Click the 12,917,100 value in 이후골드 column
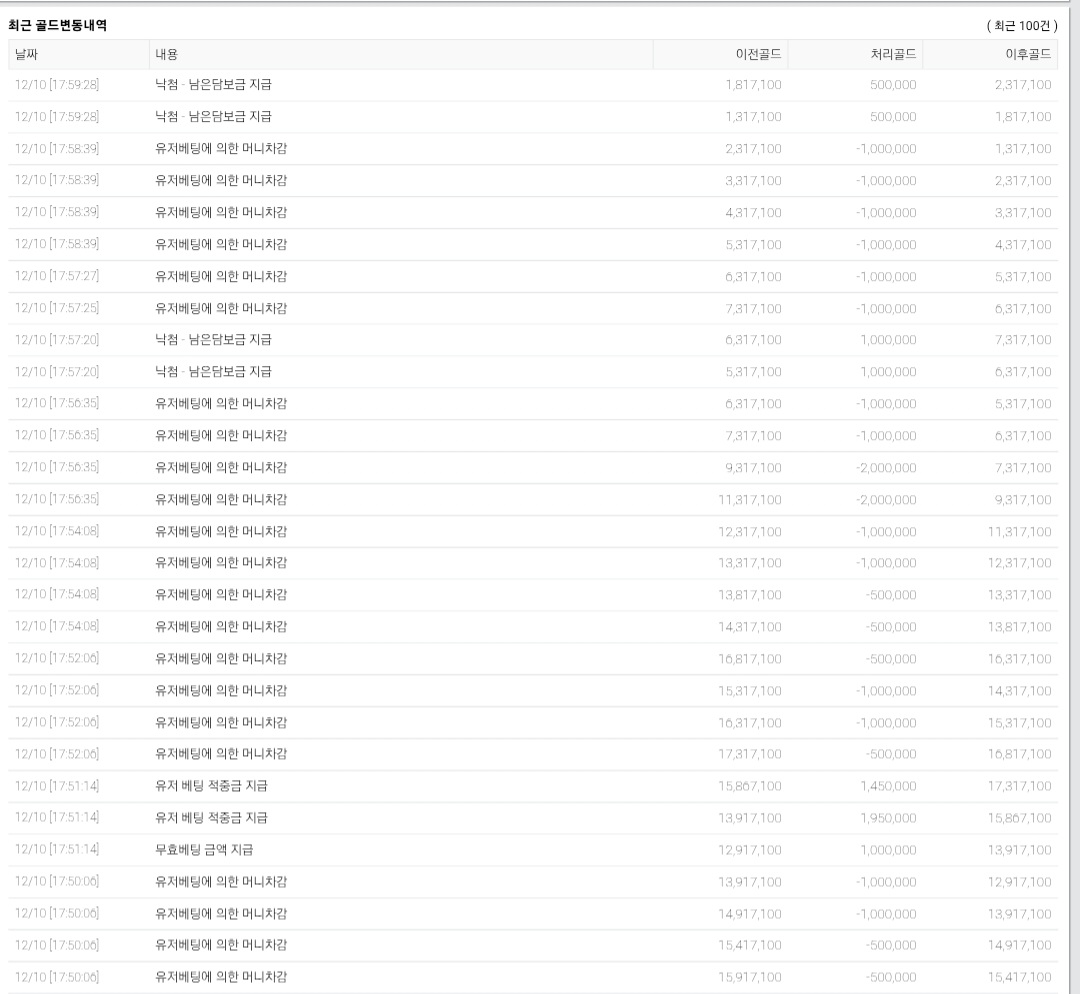This screenshot has width=1080, height=994. point(1020,882)
